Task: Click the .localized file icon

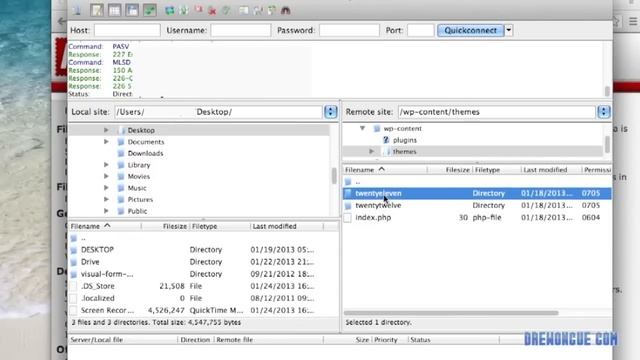Action: [x=73, y=298]
